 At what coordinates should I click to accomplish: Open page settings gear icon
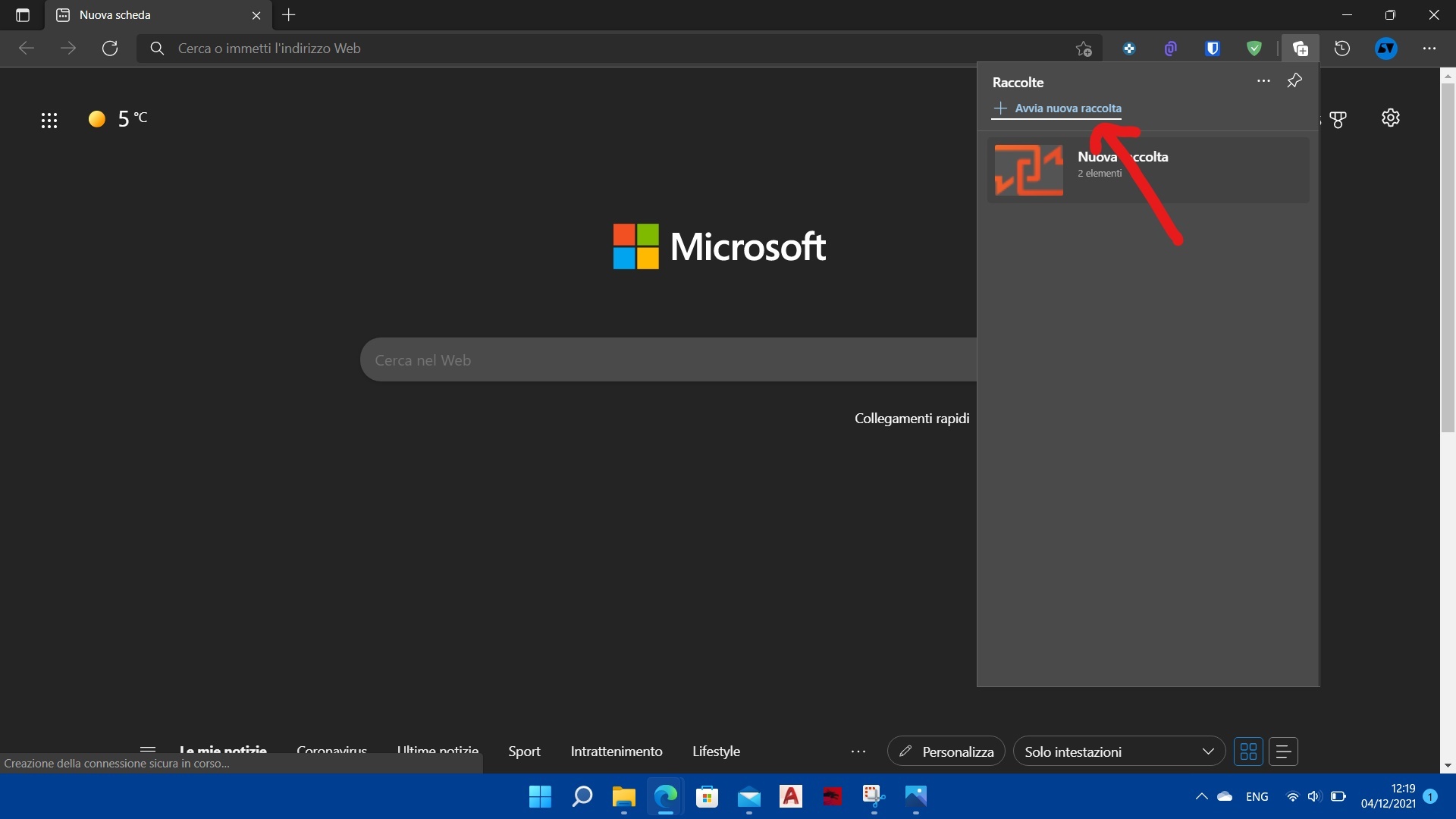click(x=1391, y=118)
